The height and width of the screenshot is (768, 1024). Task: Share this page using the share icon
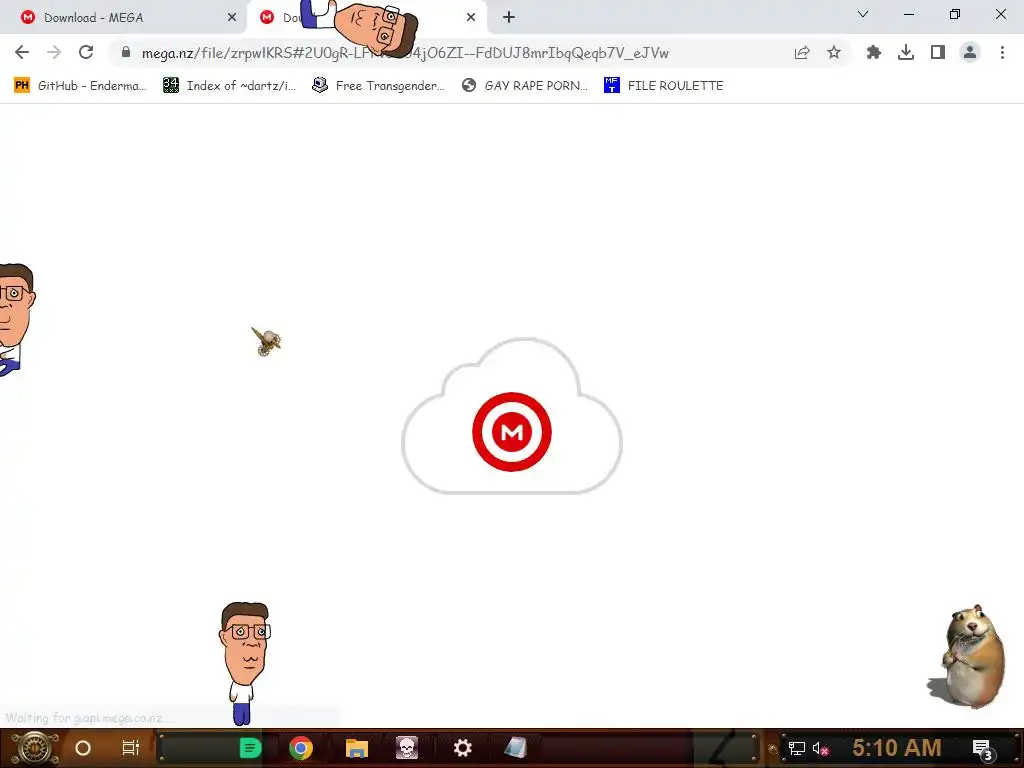[x=802, y=53]
